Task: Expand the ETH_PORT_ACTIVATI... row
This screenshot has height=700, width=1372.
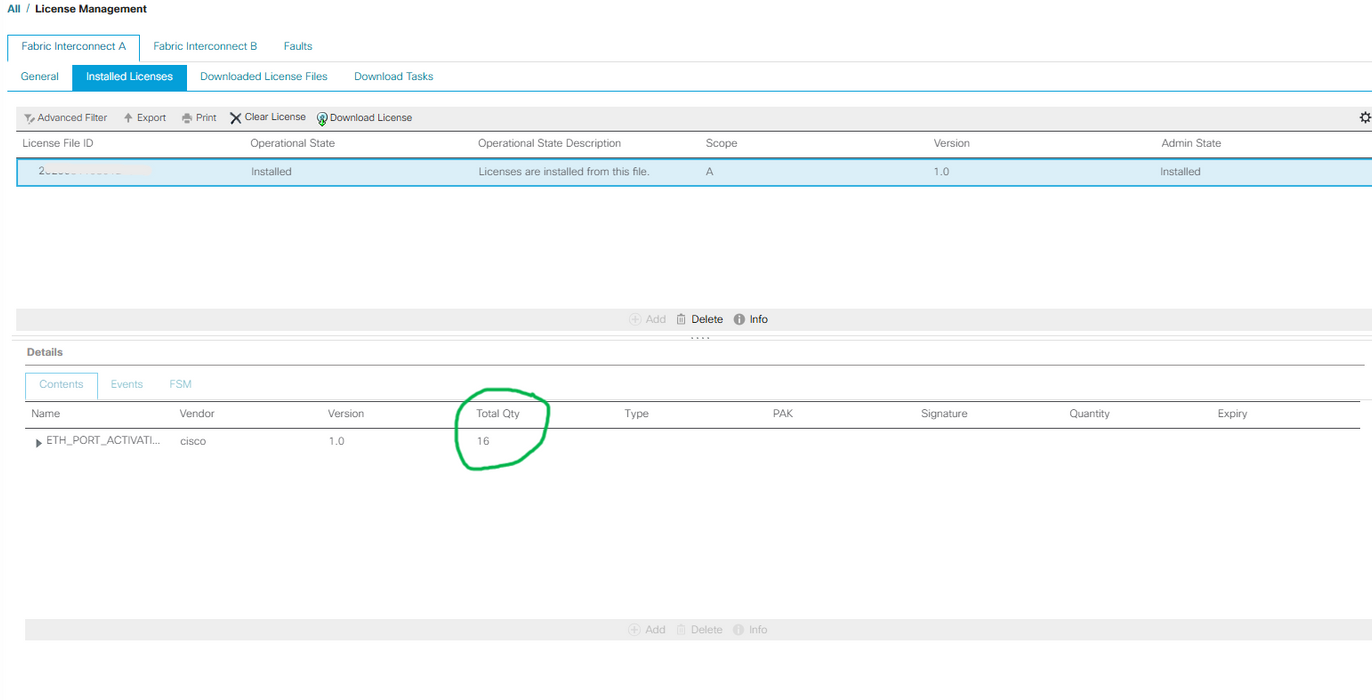Action: [x=38, y=442]
